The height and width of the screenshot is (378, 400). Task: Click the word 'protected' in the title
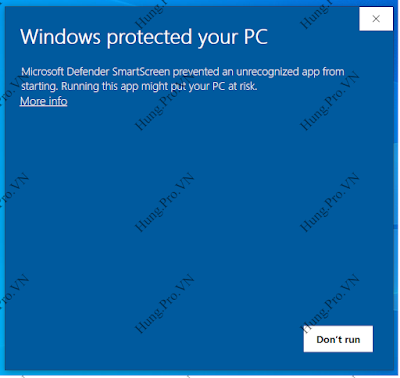coord(149,38)
